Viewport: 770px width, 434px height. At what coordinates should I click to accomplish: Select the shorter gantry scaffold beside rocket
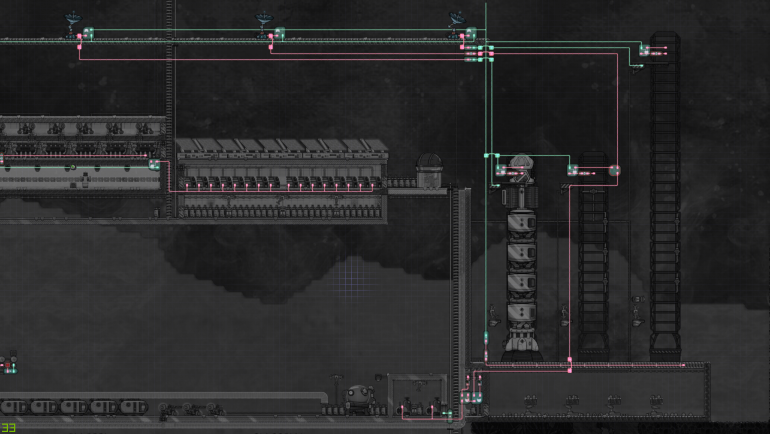[593, 256]
